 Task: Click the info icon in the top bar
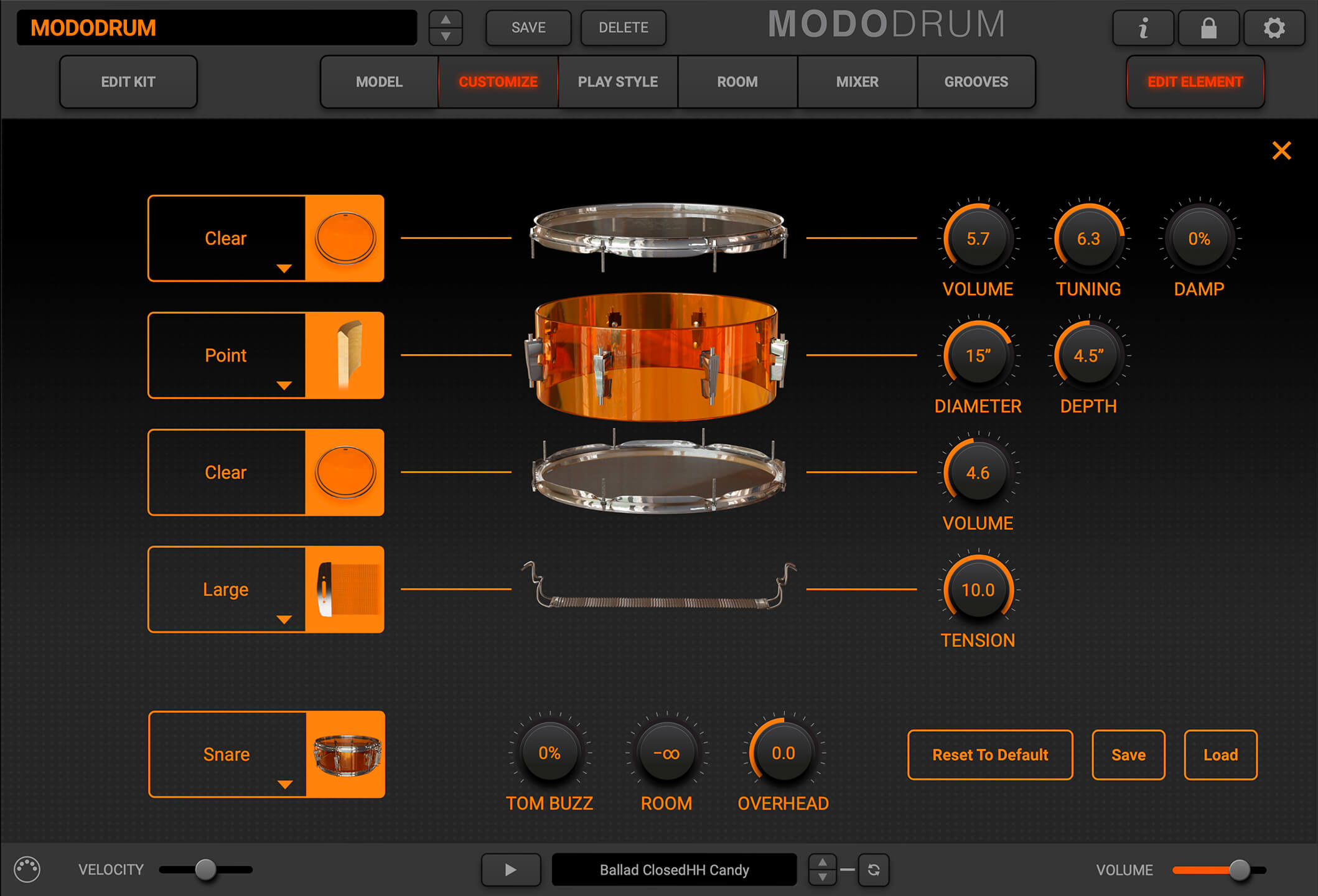click(x=1143, y=27)
